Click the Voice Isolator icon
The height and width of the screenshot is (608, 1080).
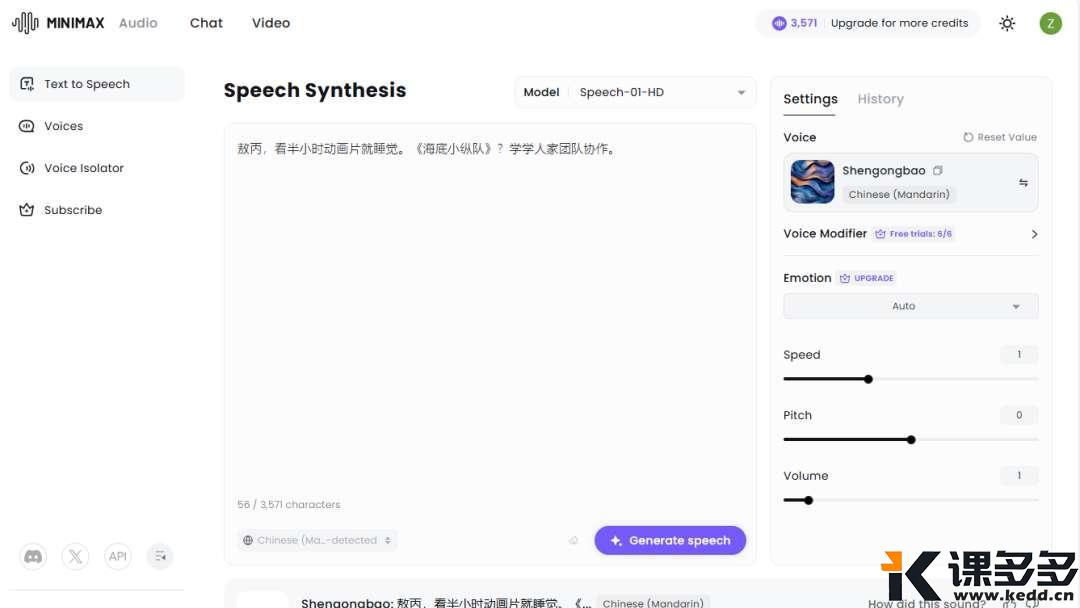click(x=27, y=168)
